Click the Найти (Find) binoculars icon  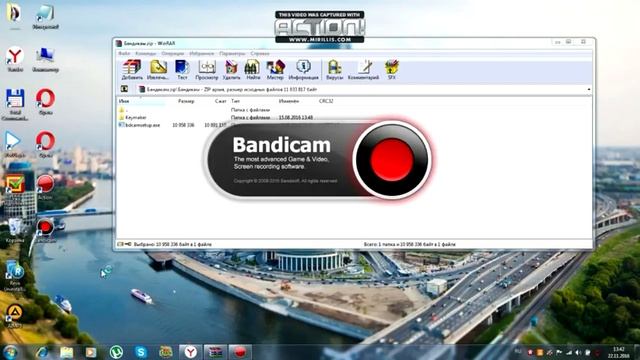[253, 69]
